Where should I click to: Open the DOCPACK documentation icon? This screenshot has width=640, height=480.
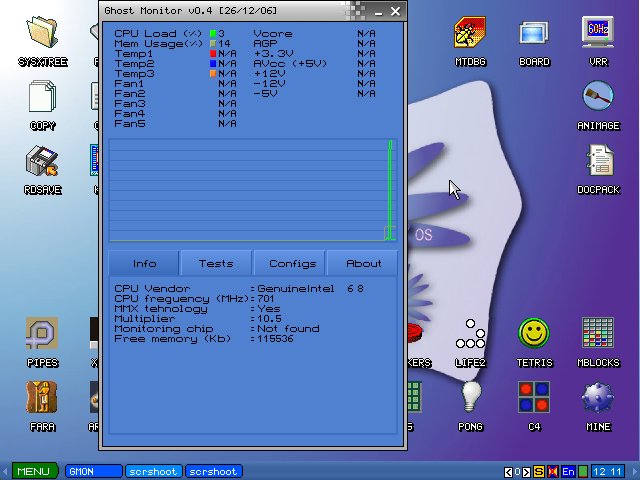pos(598,162)
